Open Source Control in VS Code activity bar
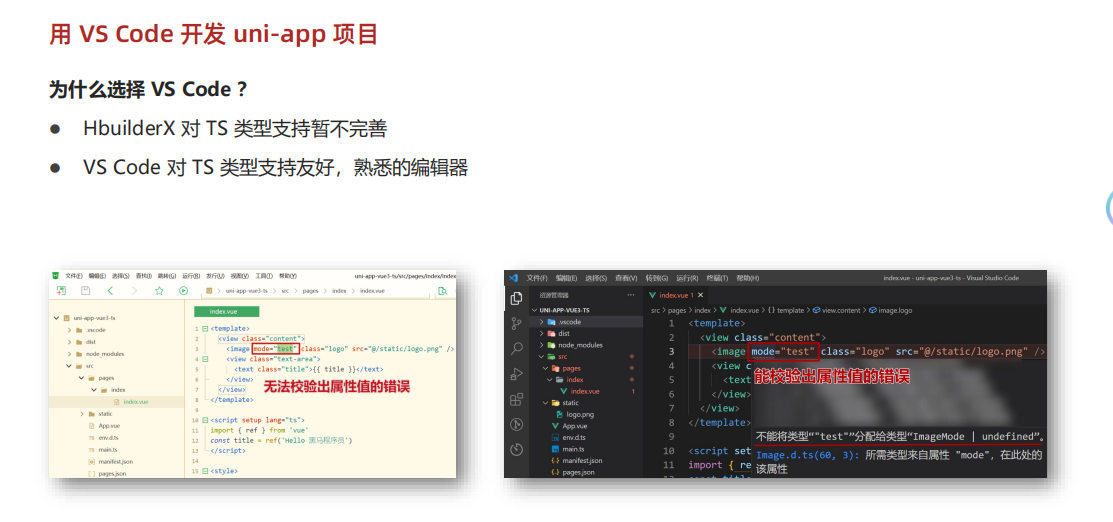1113x522 pixels. click(517, 324)
